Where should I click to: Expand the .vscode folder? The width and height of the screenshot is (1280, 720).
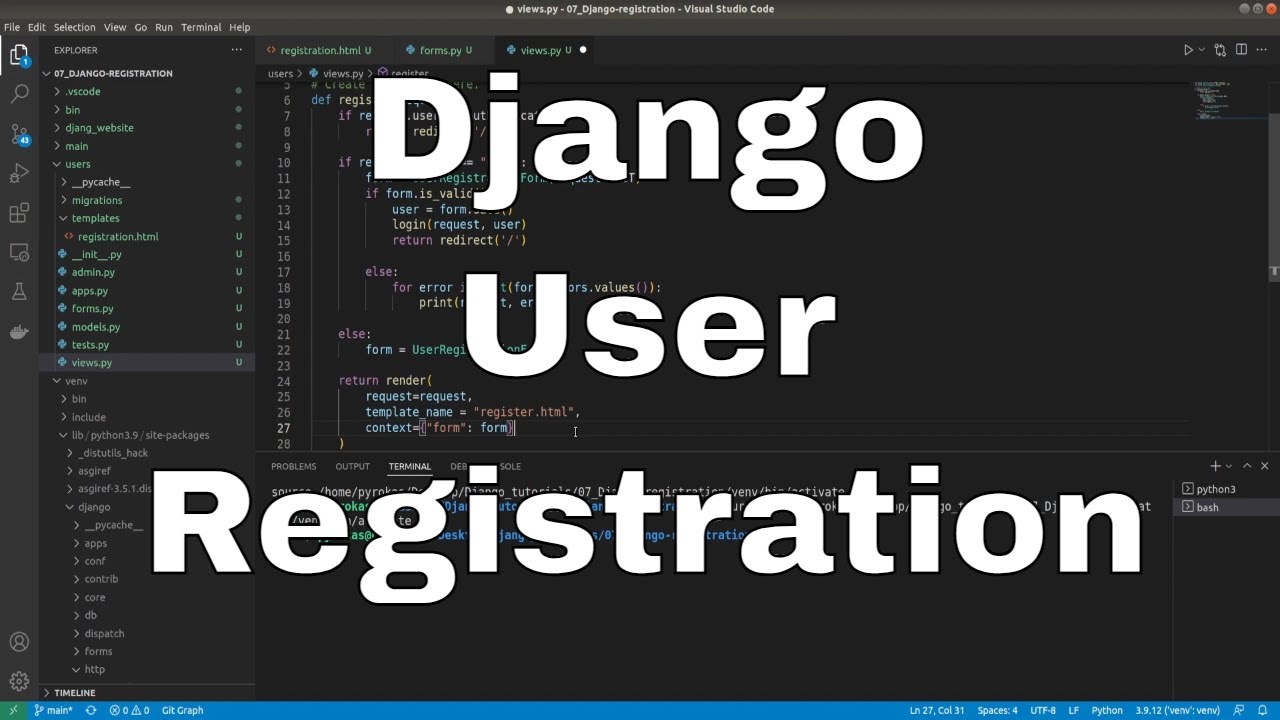tap(147, 91)
